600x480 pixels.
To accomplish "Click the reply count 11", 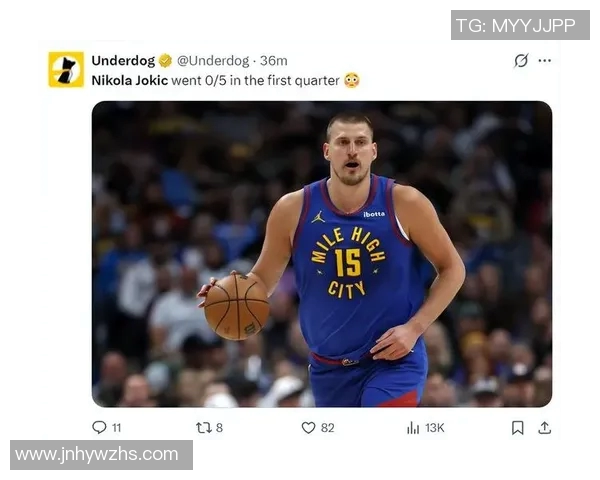I will pos(117,428).
